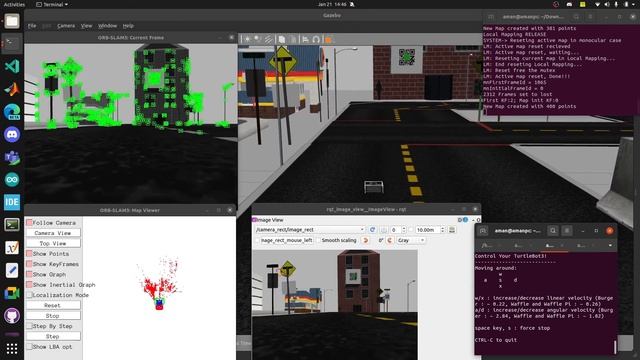Click the Gazebo snap tool icon

tap(316, 39)
